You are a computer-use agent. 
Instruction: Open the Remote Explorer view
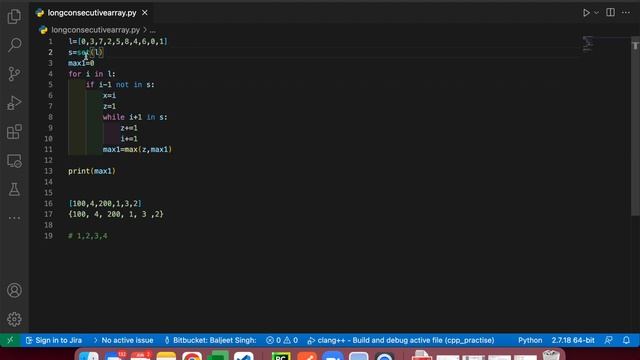click(x=14, y=161)
